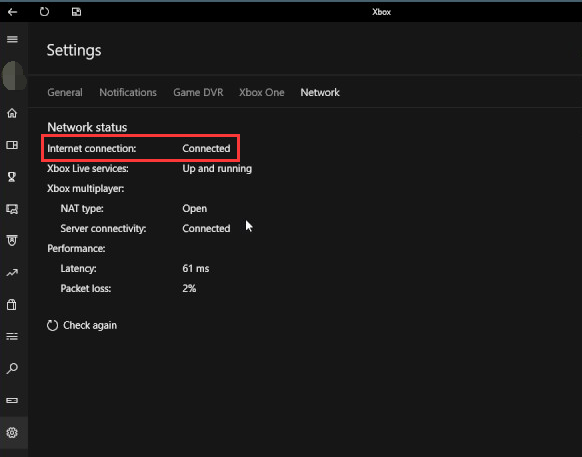This screenshot has height=457, width=582.
Task: Open console Connection icon in sidebar
Action: tap(12, 401)
